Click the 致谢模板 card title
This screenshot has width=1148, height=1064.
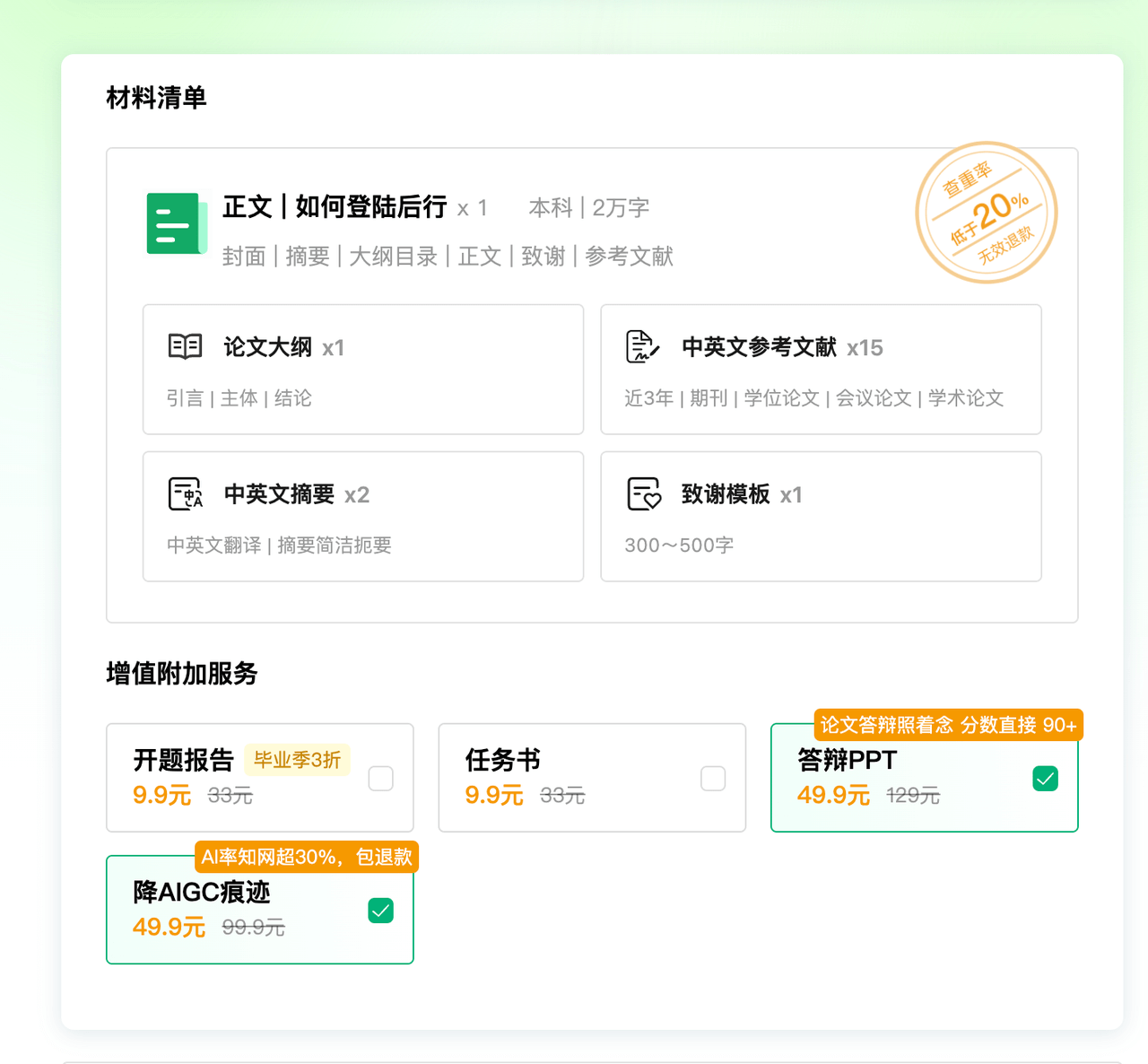726,494
